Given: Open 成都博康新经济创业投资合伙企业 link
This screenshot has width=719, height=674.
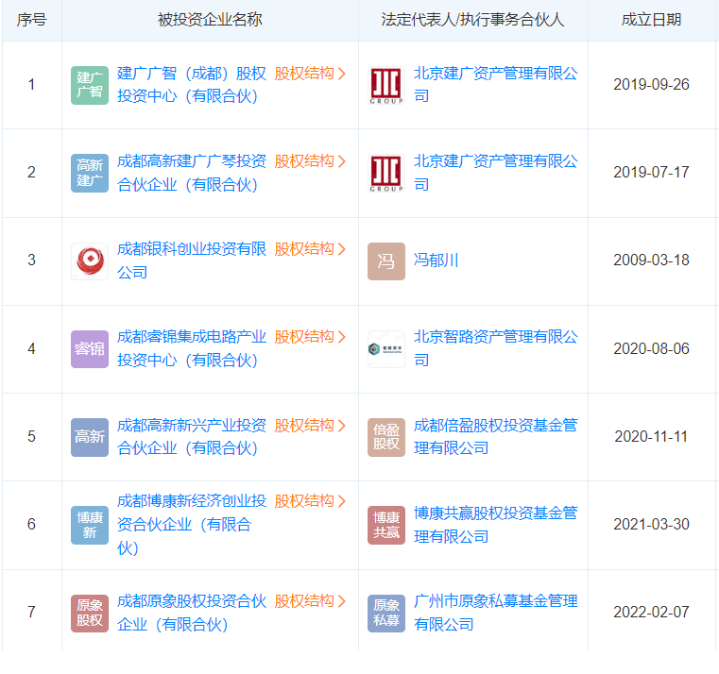Looking at the screenshot, I should click(192, 524).
